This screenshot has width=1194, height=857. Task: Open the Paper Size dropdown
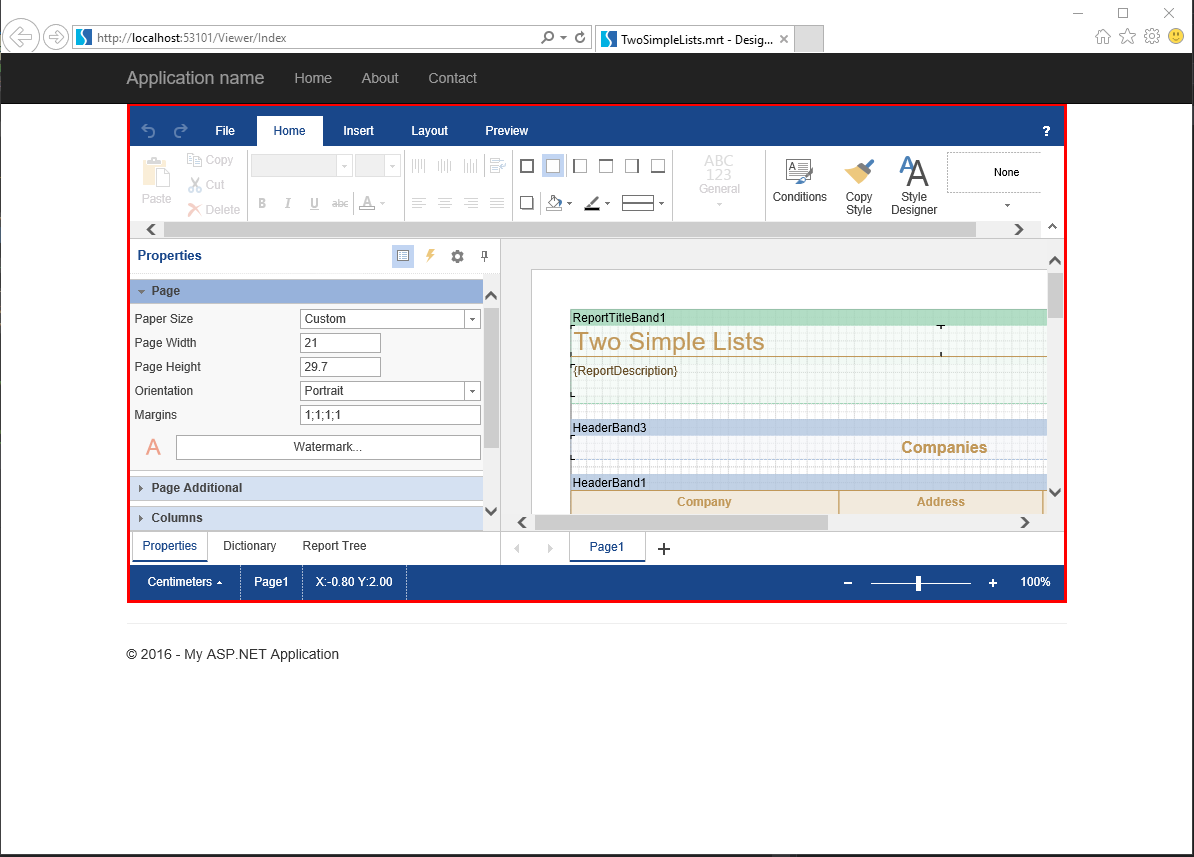point(472,319)
